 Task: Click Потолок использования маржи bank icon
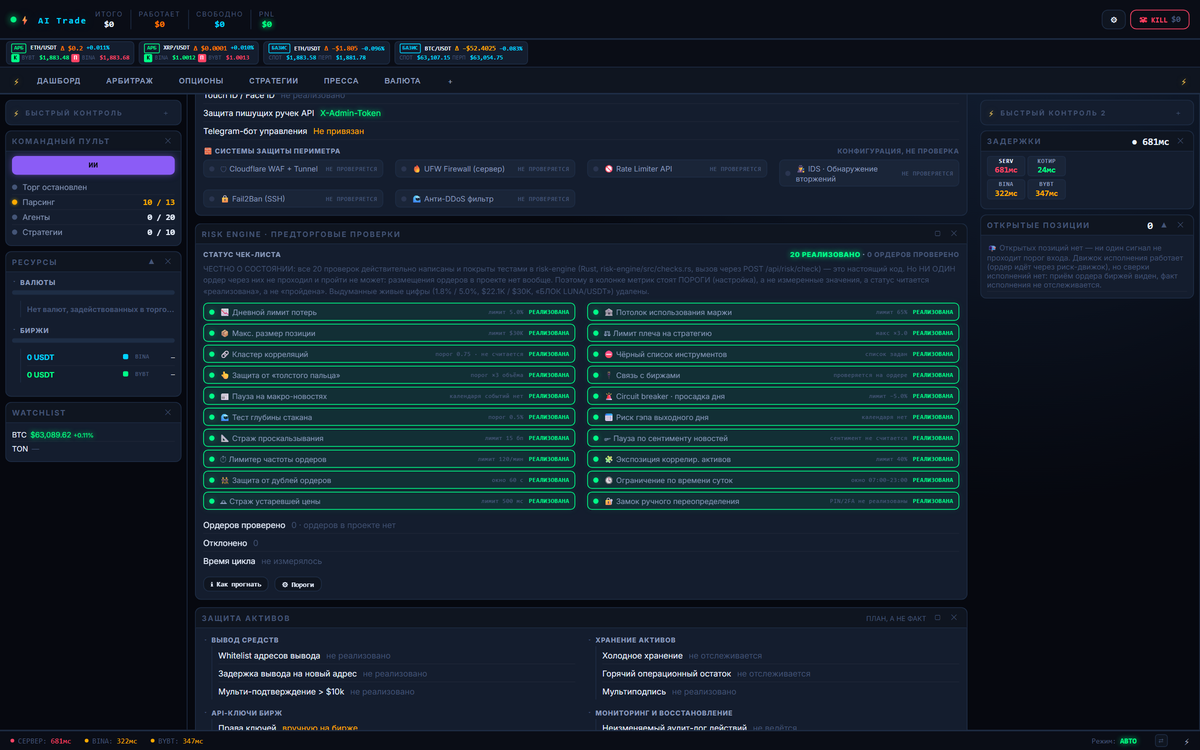(608, 312)
